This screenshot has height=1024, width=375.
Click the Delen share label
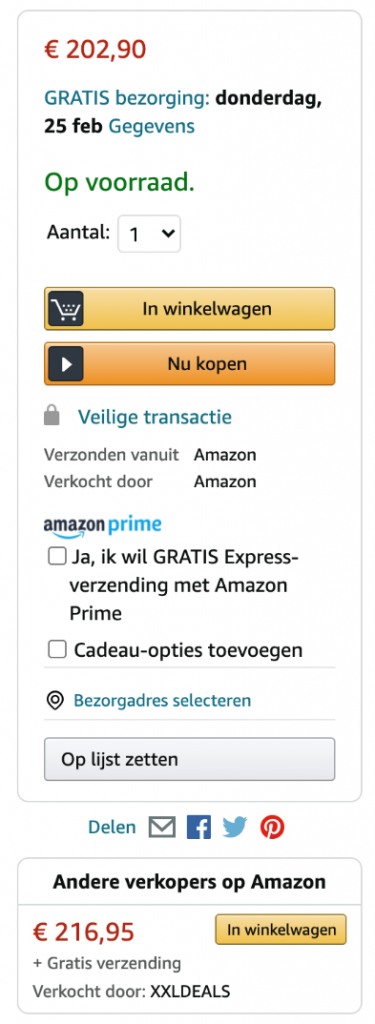(112, 827)
